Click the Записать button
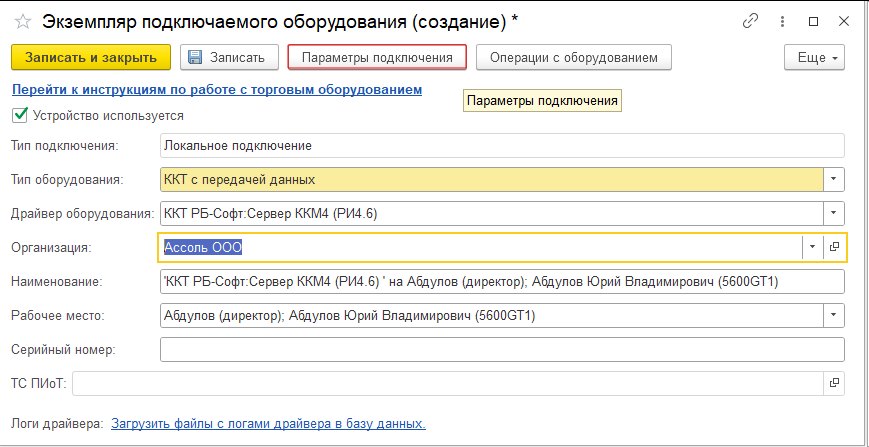The image size is (869, 447). click(x=229, y=57)
